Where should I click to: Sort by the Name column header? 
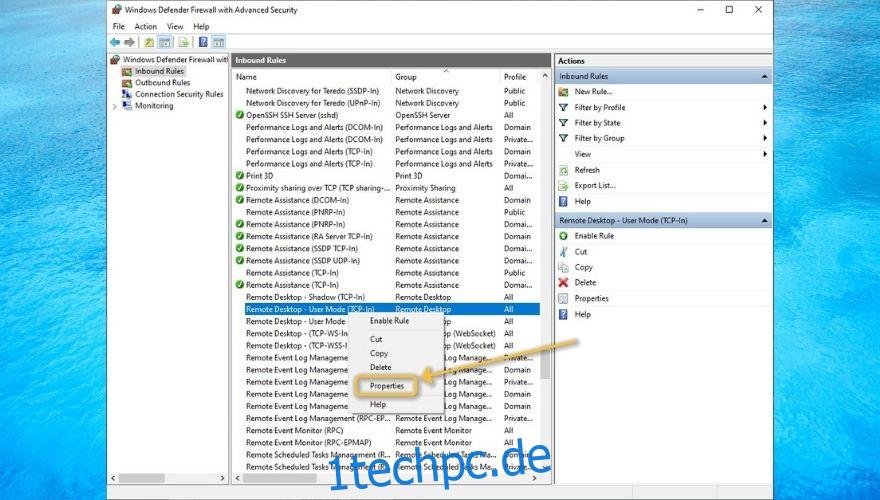point(246,77)
